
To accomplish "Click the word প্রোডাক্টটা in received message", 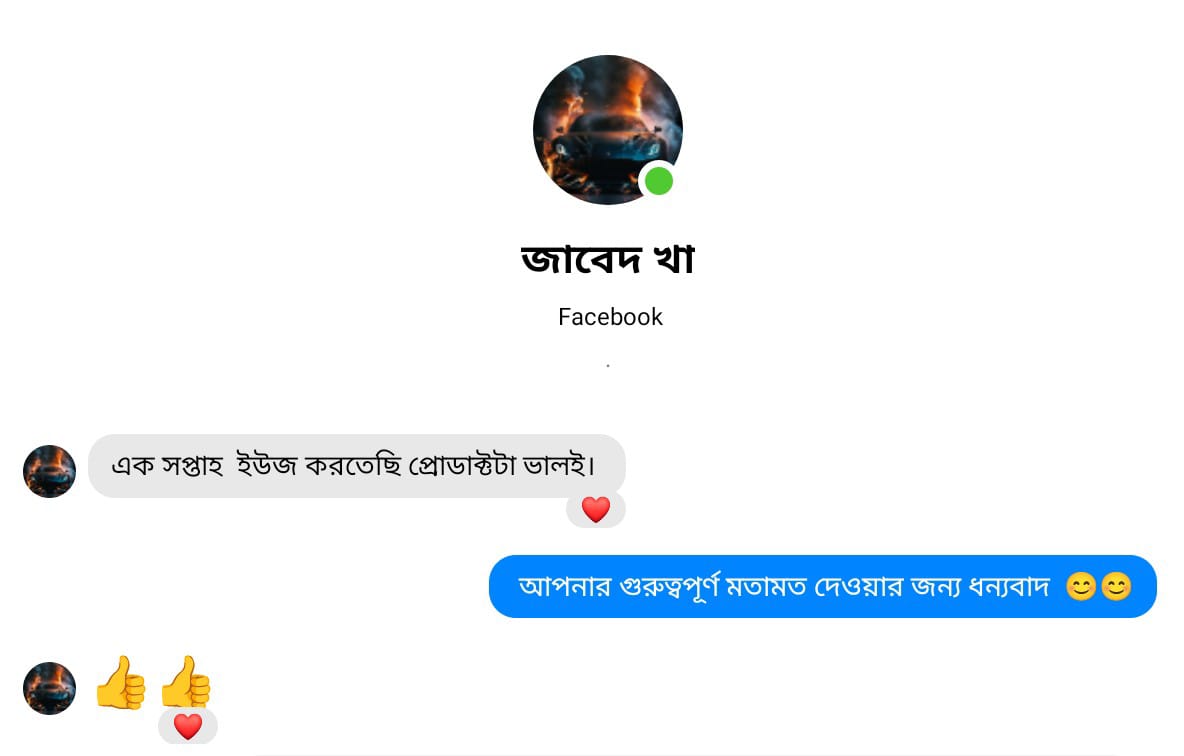I will (461, 466).
